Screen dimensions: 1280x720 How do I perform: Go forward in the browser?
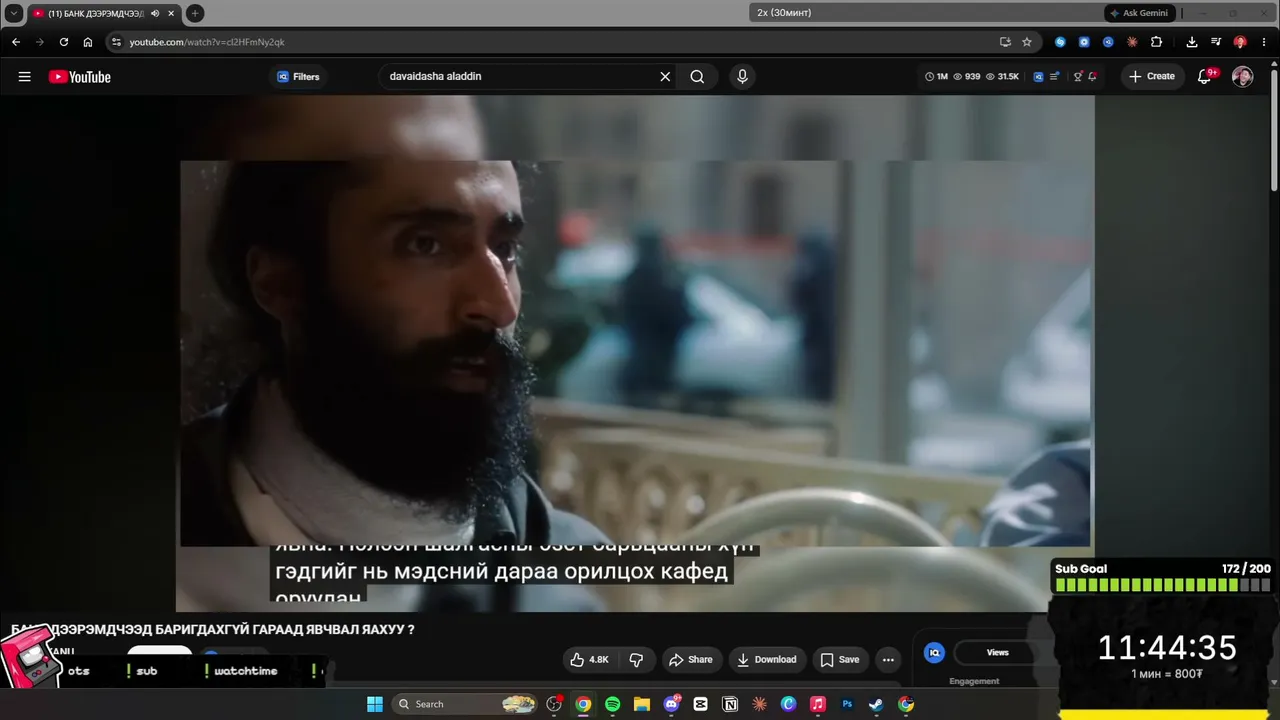(40, 42)
